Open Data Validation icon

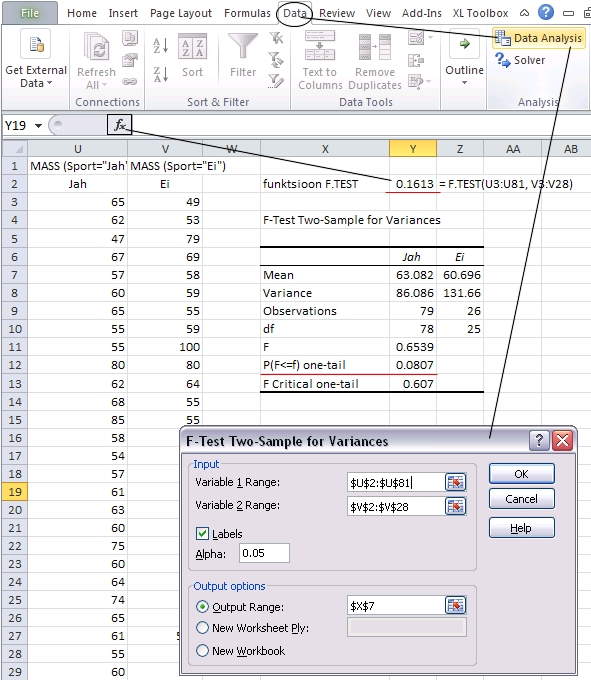416,38
